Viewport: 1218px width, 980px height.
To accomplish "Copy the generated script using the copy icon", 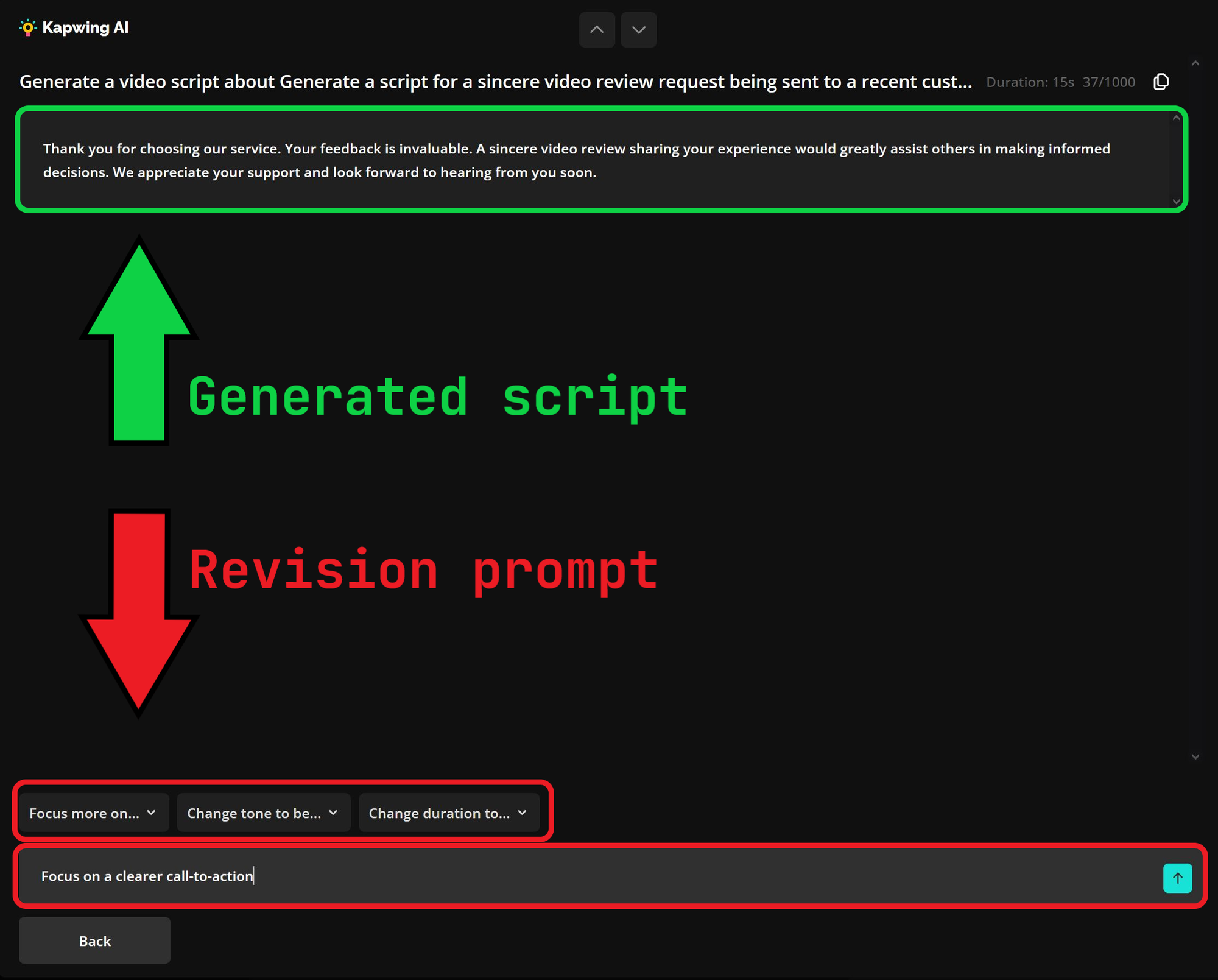I will (1161, 81).
